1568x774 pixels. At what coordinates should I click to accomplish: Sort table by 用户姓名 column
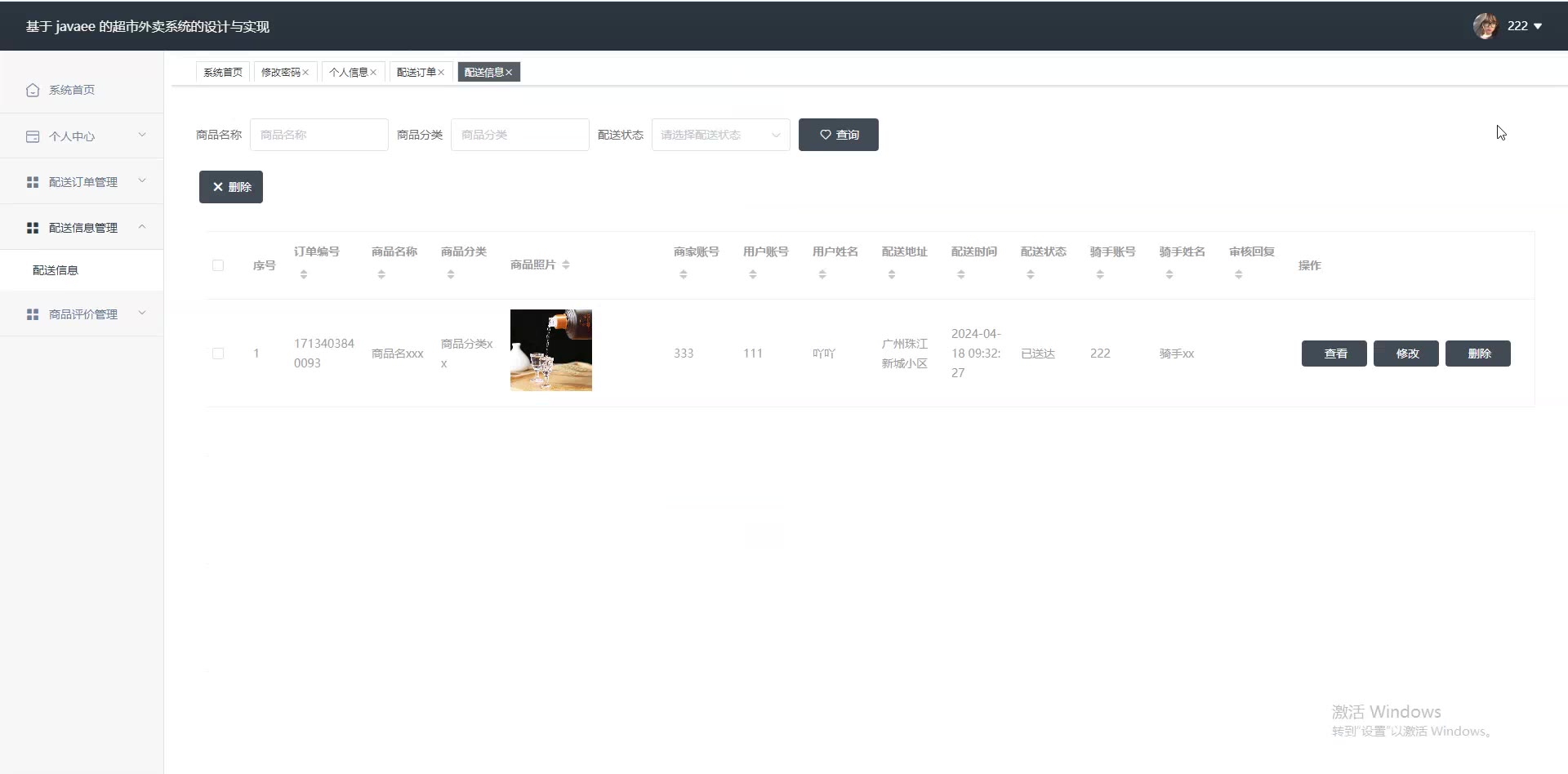click(x=822, y=274)
